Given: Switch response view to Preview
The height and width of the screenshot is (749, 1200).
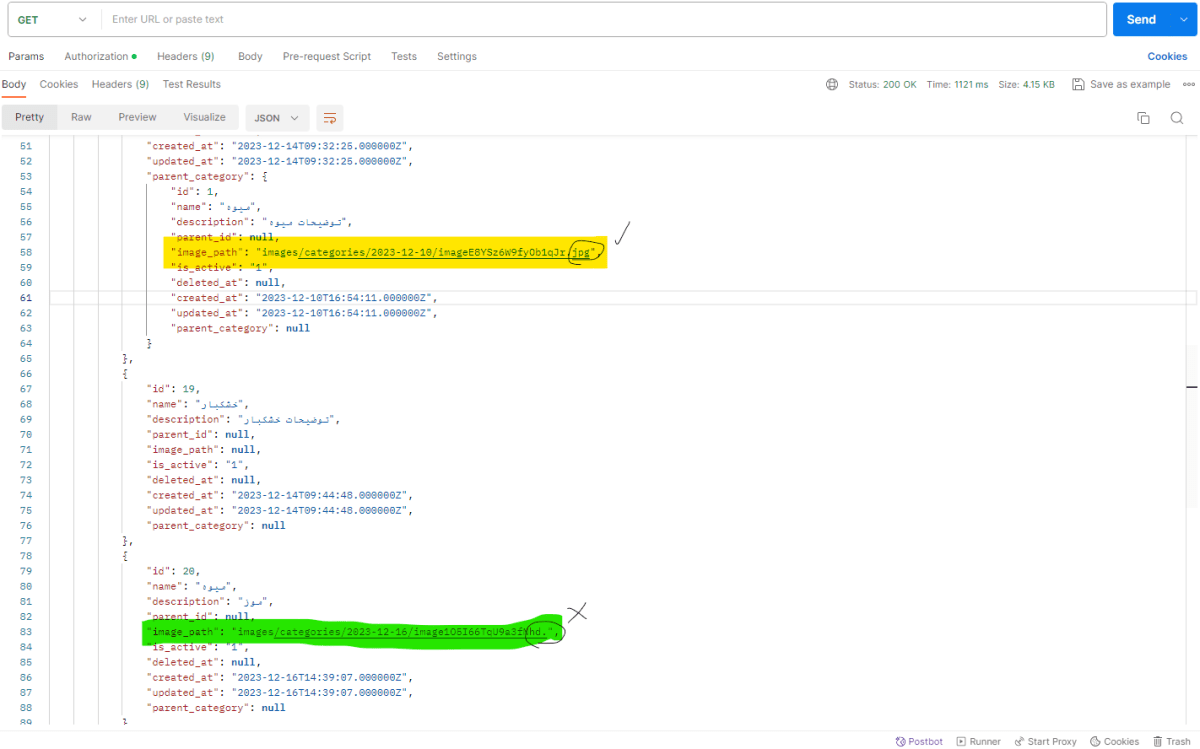Looking at the screenshot, I should click(137, 118).
